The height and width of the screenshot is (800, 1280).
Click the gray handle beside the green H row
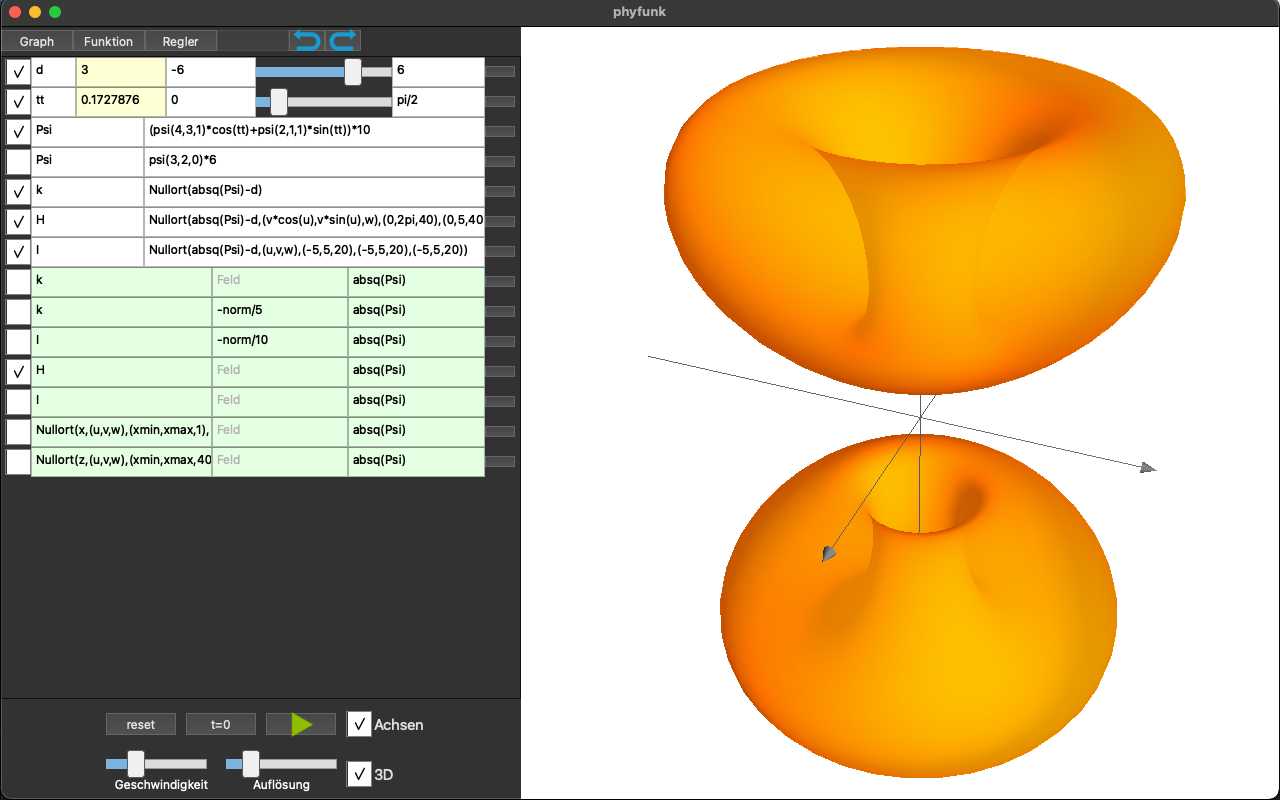tap(500, 372)
